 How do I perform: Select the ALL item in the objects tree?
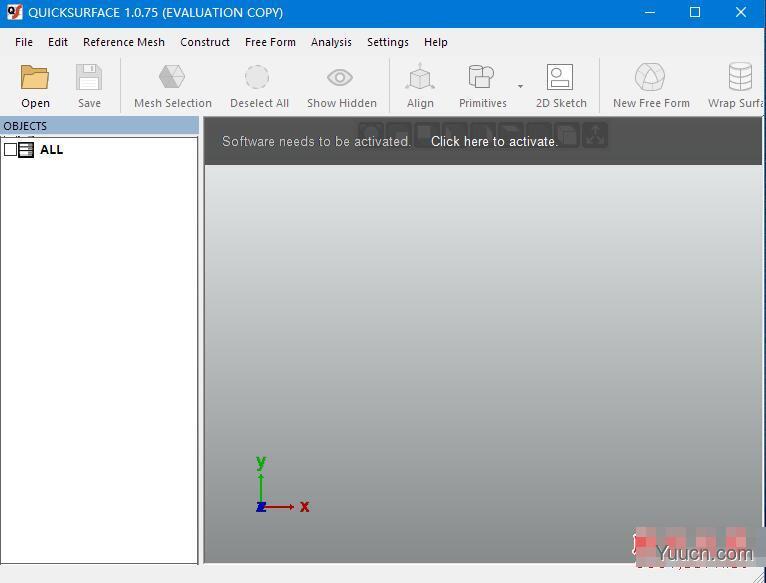(51, 150)
